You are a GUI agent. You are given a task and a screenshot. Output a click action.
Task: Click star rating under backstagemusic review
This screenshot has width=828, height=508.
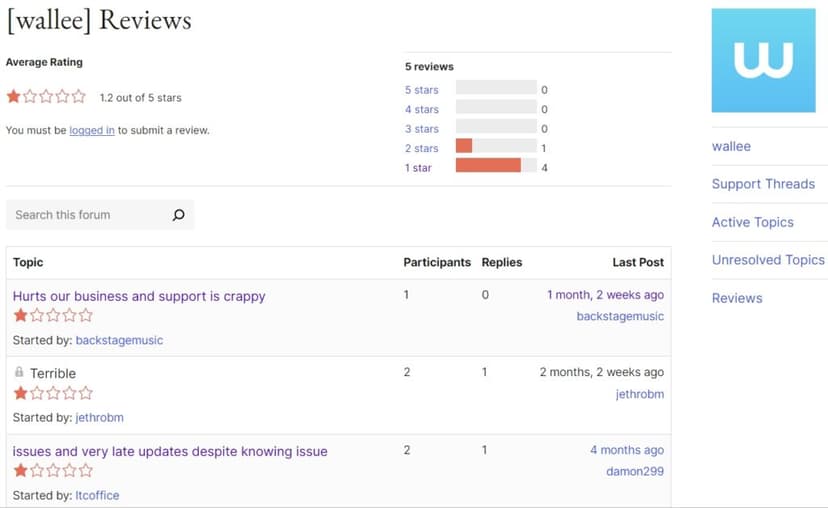[x=53, y=316]
